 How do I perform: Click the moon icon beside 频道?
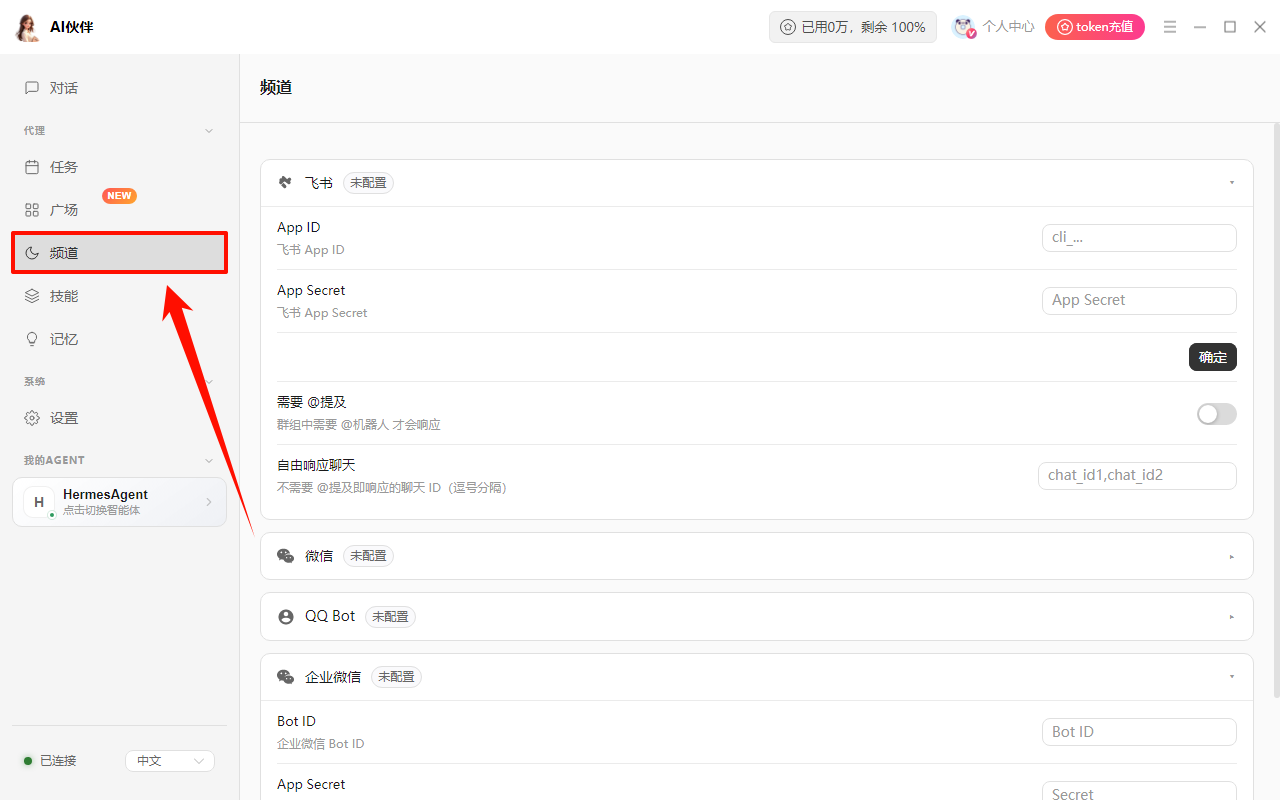32,253
